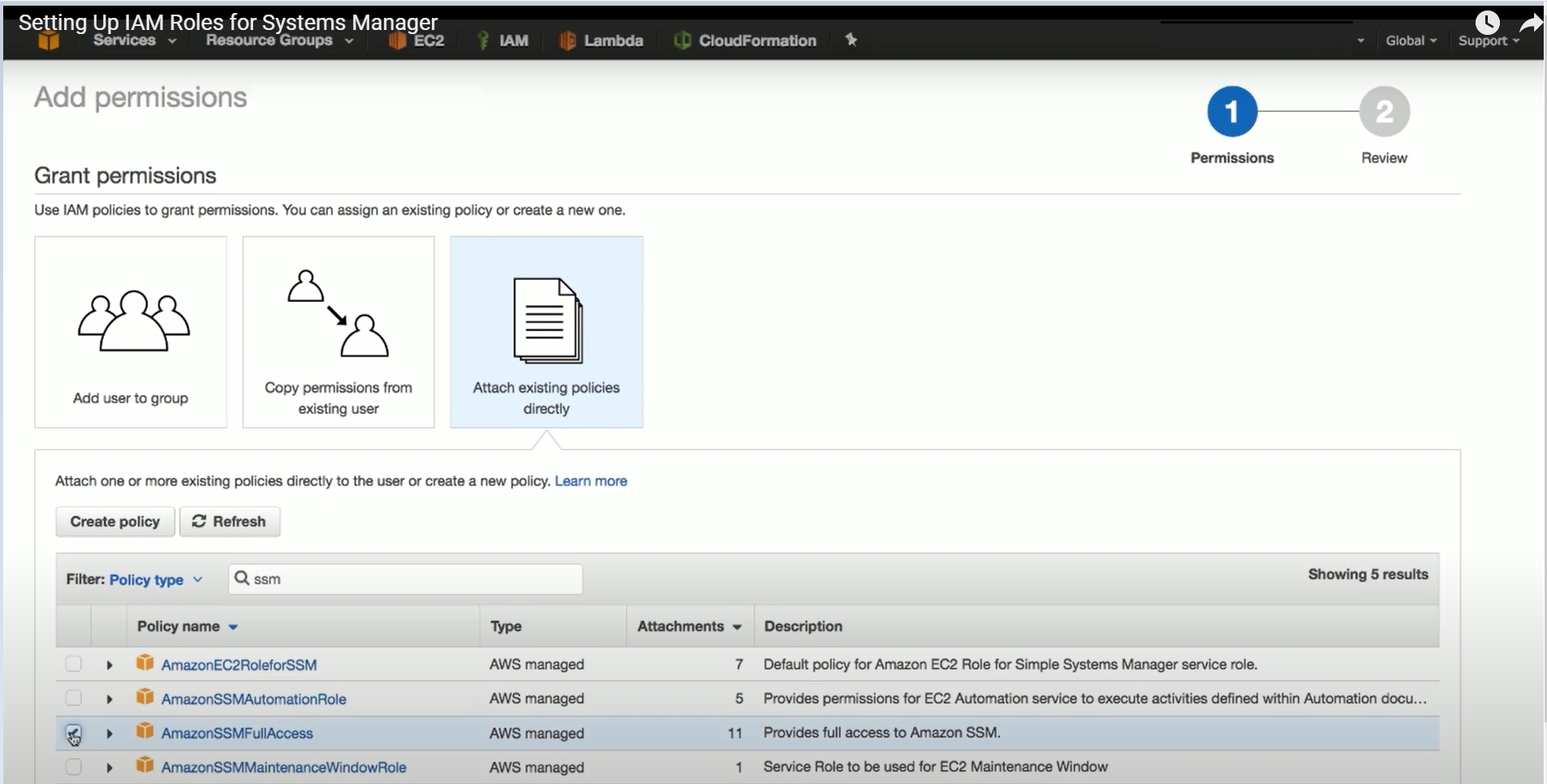This screenshot has width=1547, height=784.
Task: Open Lambda shortcut in top bar
Action: (601, 41)
